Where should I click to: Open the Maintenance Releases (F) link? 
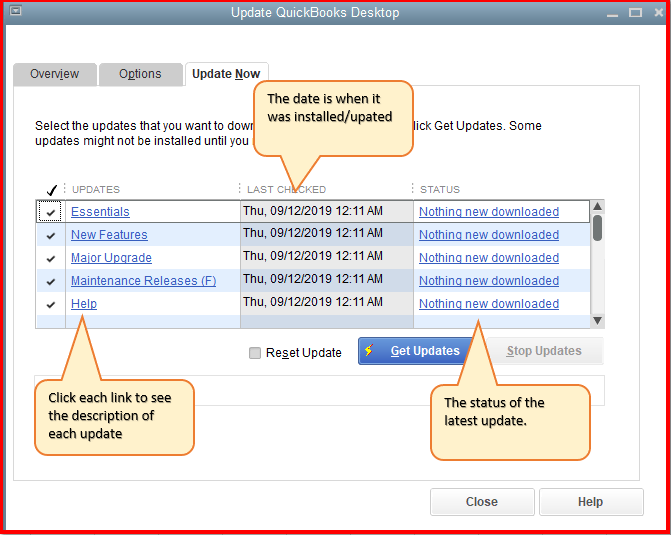pos(143,281)
